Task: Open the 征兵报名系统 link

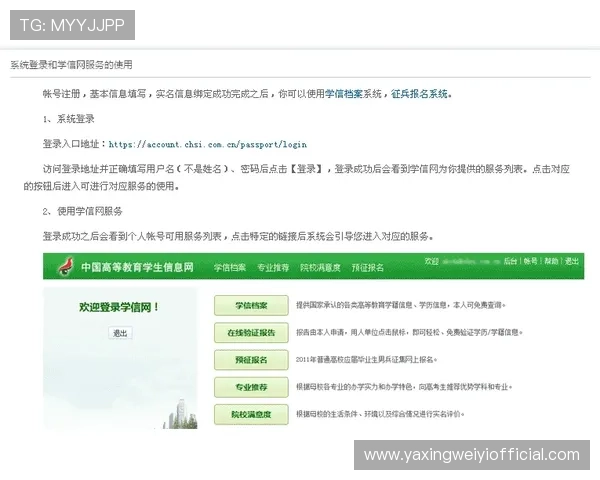Action: pos(419,94)
